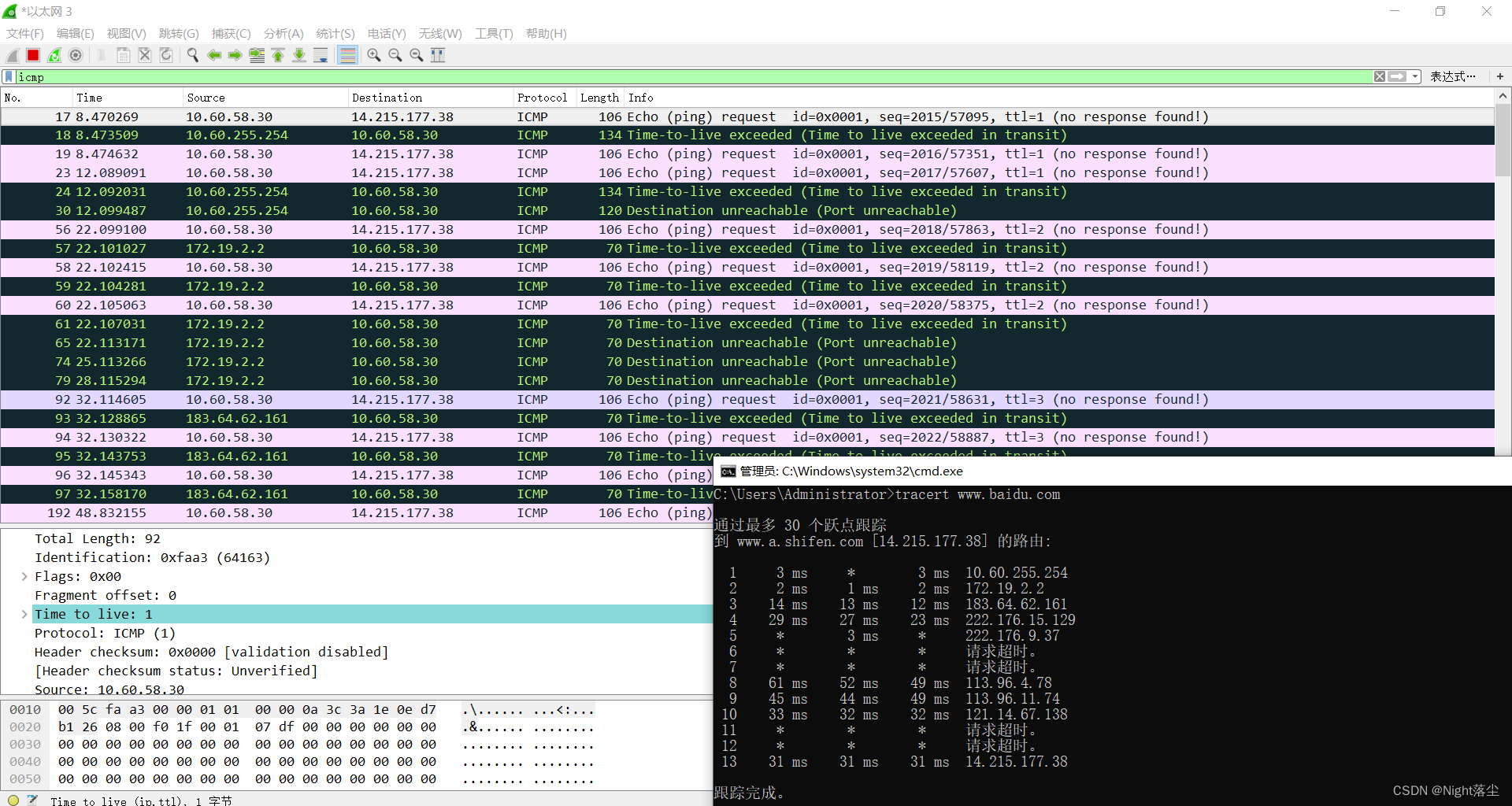Open the display filter bookmark icon
The height and width of the screenshot is (806, 1512).
(9, 76)
